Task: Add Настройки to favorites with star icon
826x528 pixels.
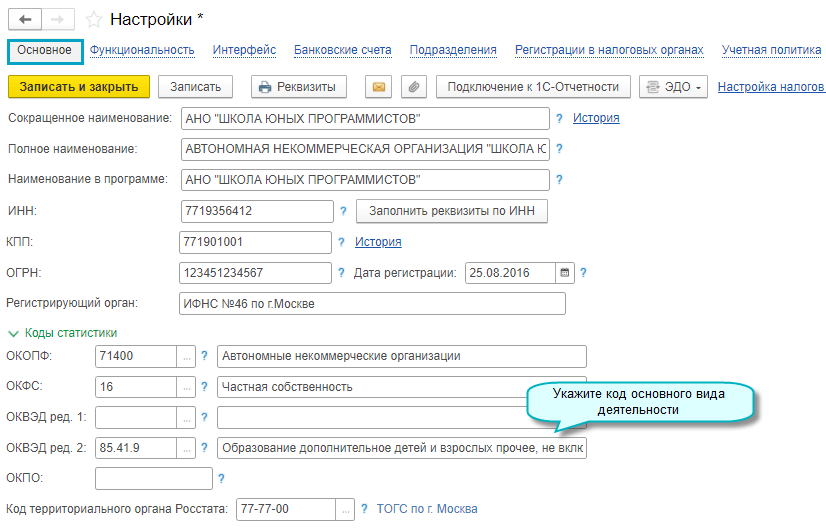Action: pos(94,20)
